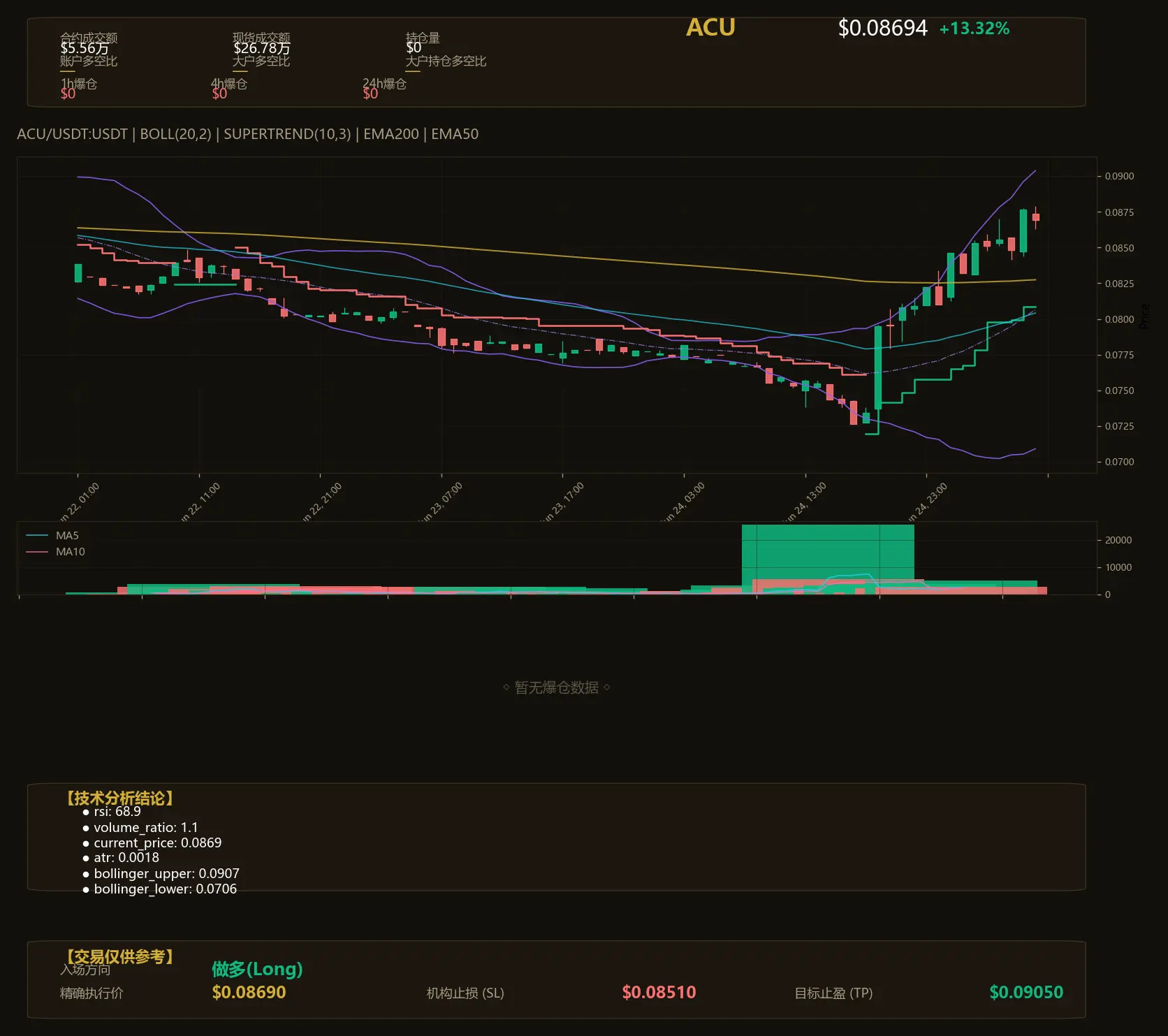Click the Jun 24, 23:00 time label
1168x1036 pixels.
point(927,502)
